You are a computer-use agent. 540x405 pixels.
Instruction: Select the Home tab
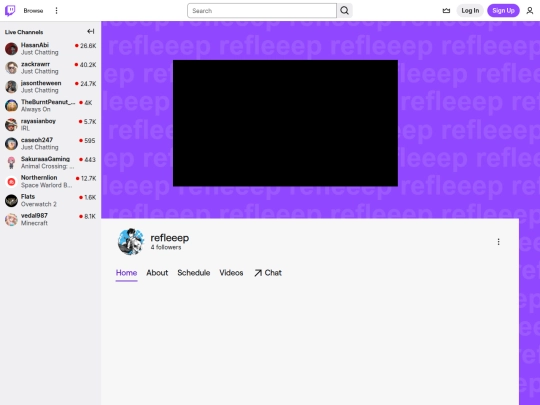126,273
